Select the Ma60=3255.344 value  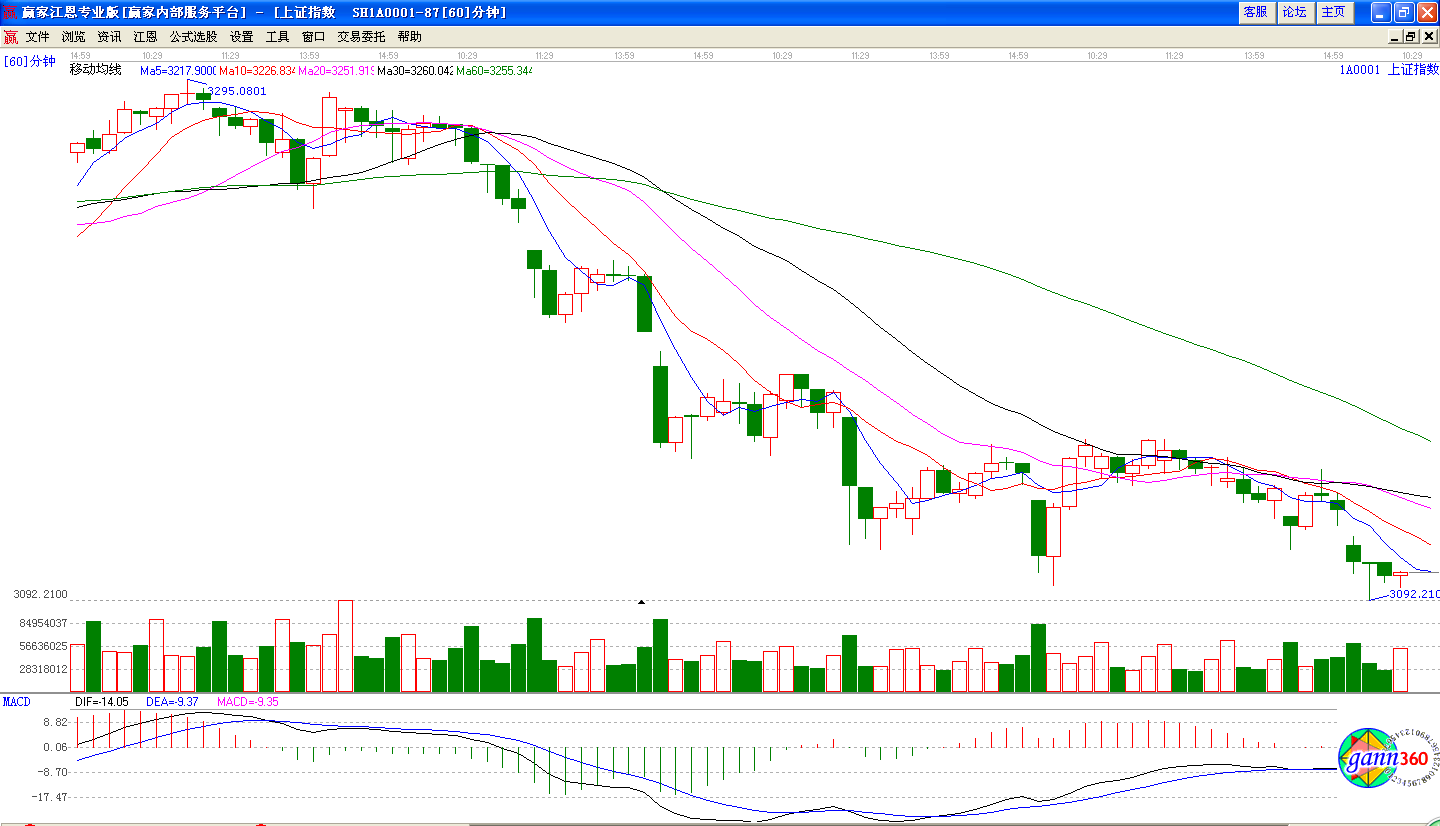point(494,71)
